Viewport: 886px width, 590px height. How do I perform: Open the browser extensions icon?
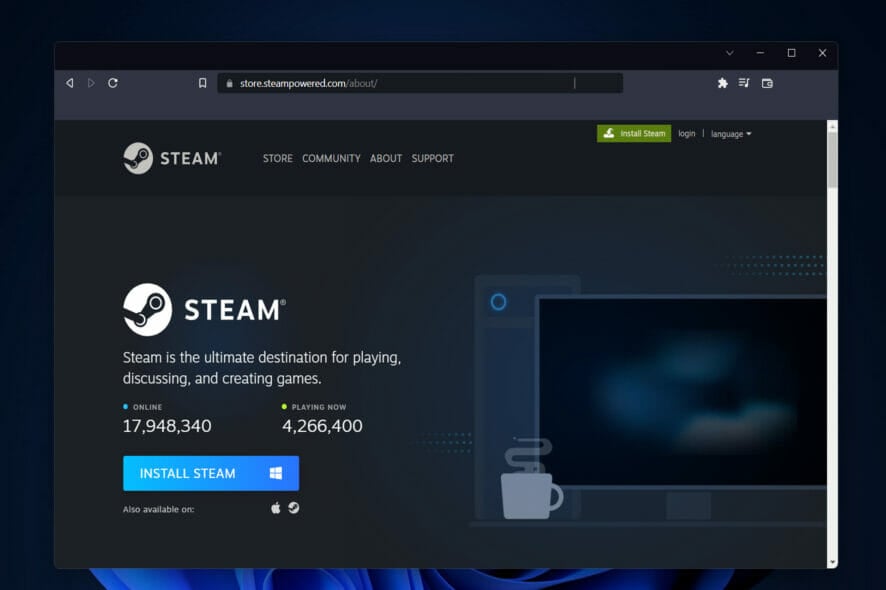[722, 83]
